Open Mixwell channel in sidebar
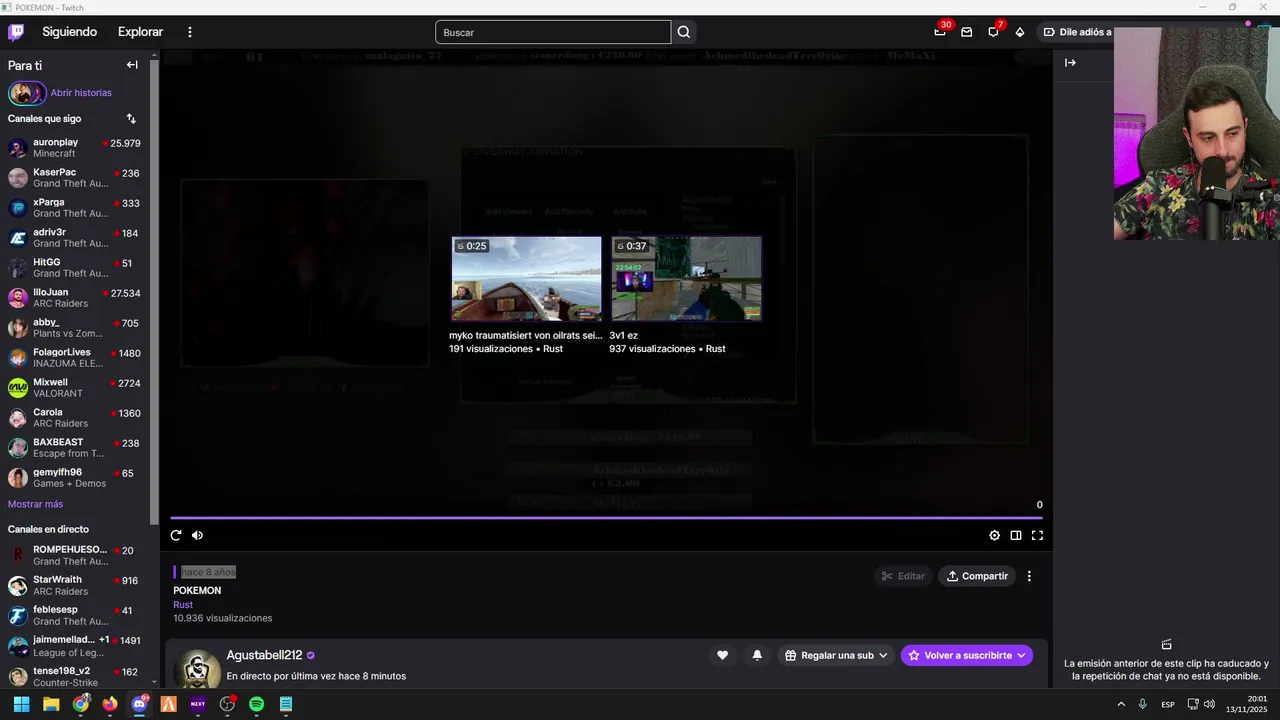The image size is (1280, 720). click(x=75, y=388)
